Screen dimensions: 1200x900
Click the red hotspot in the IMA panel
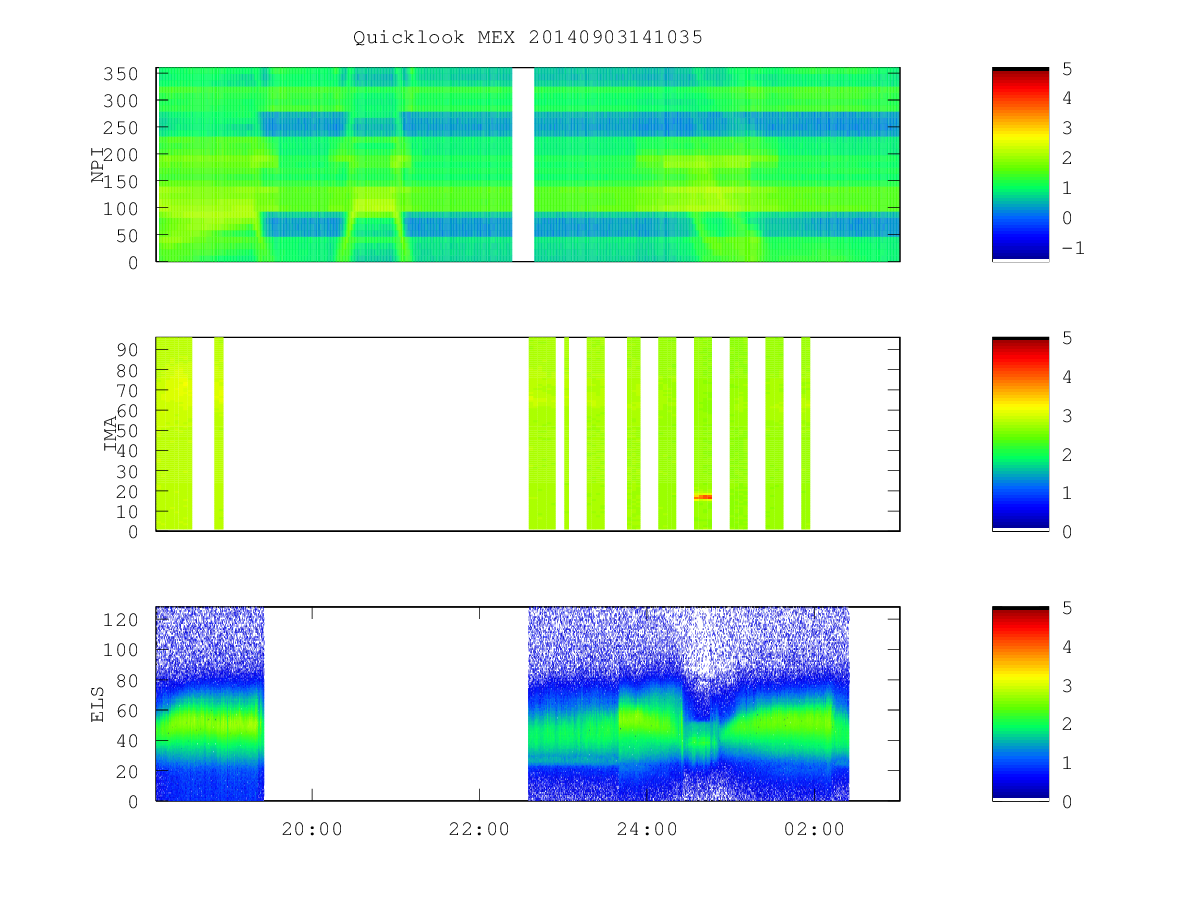coord(703,496)
